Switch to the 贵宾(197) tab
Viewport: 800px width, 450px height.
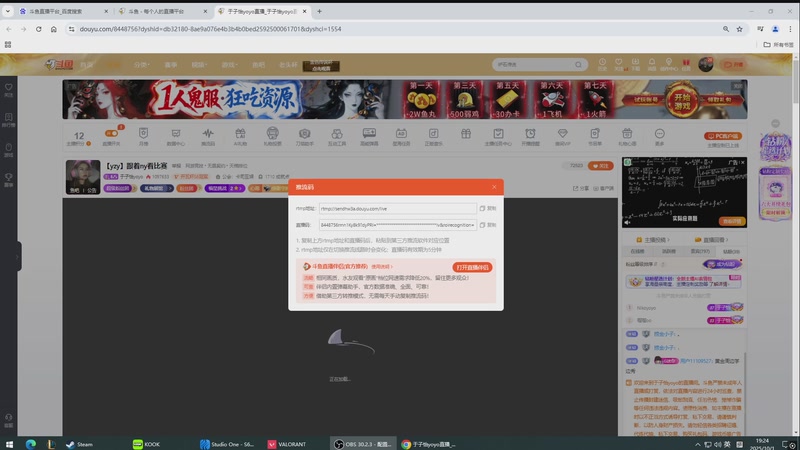pos(700,252)
